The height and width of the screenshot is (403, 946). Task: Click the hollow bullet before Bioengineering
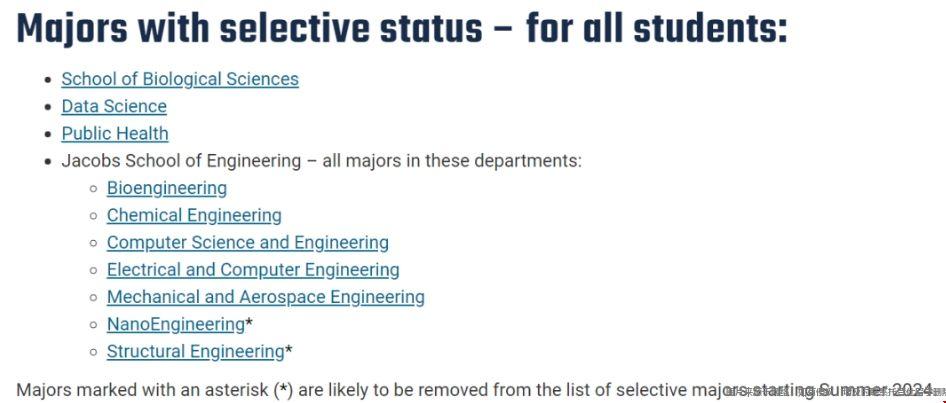(x=94, y=189)
